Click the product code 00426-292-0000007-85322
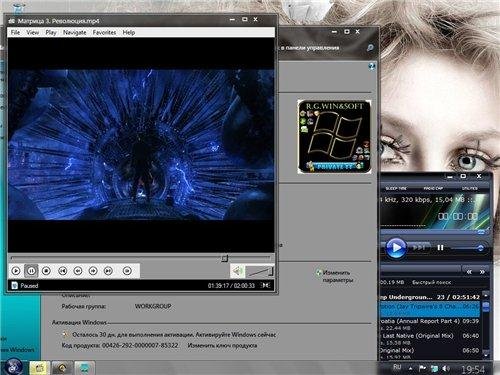Screen dimensions: 500x375 click(x=140, y=346)
